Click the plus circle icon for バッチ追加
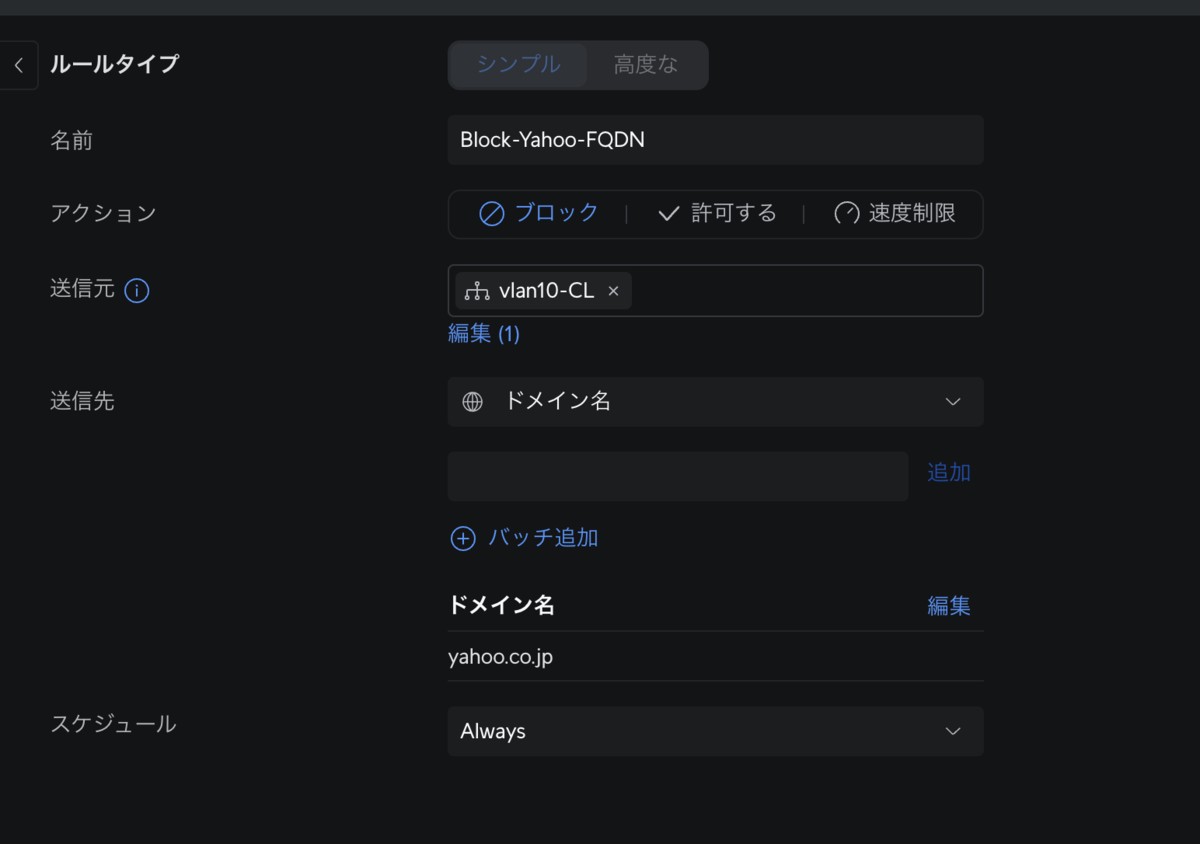This screenshot has width=1200, height=844. (x=463, y=539)
